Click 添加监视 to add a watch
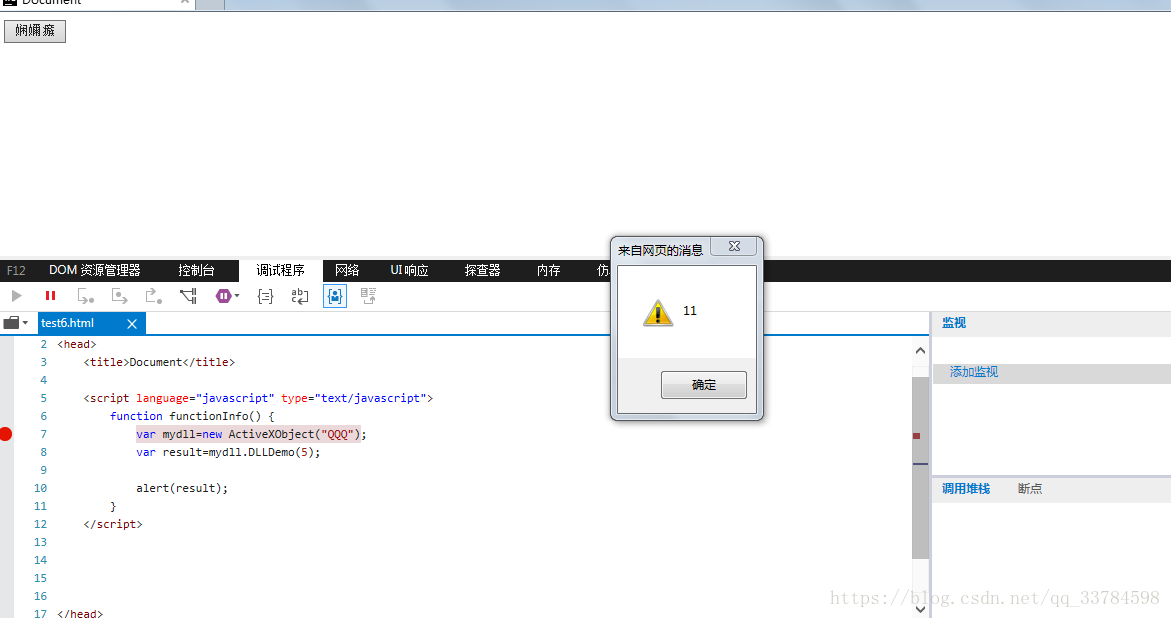1171x618 pixels. [x=974, y=372]
